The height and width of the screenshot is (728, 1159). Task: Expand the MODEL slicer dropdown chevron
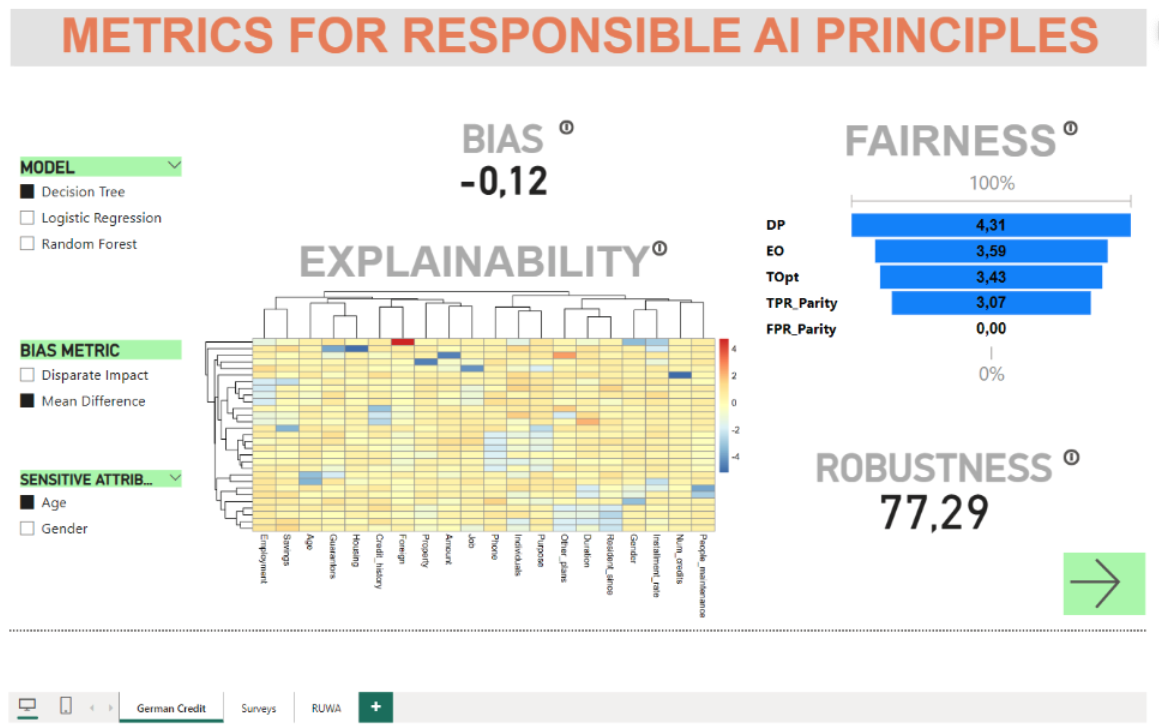174,166
